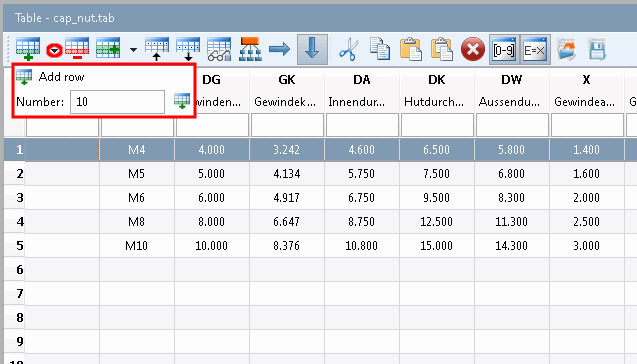Select the GK column header

click(x=287, y=80)
